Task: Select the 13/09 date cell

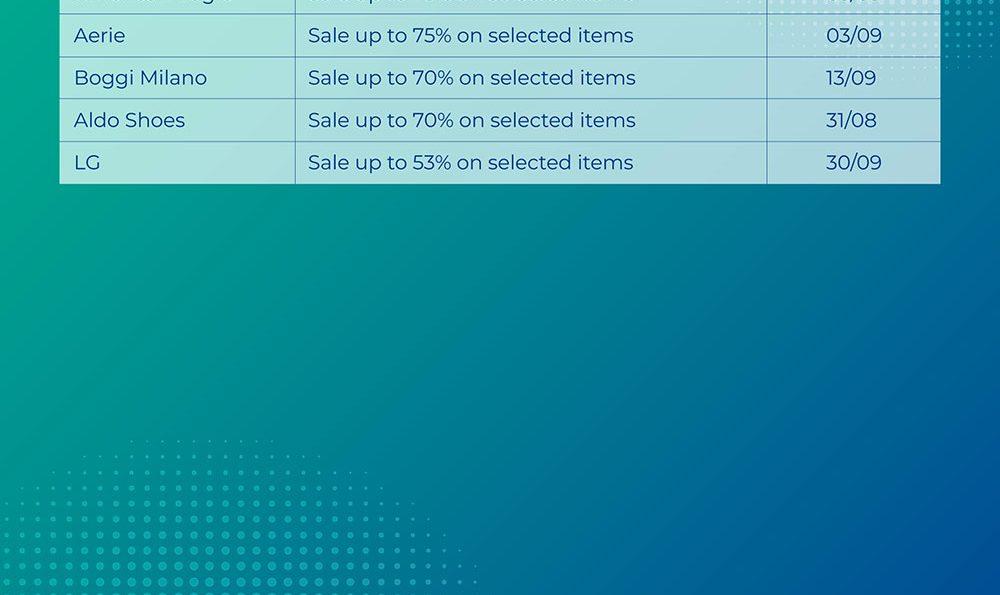Action: tap(850, 78)
